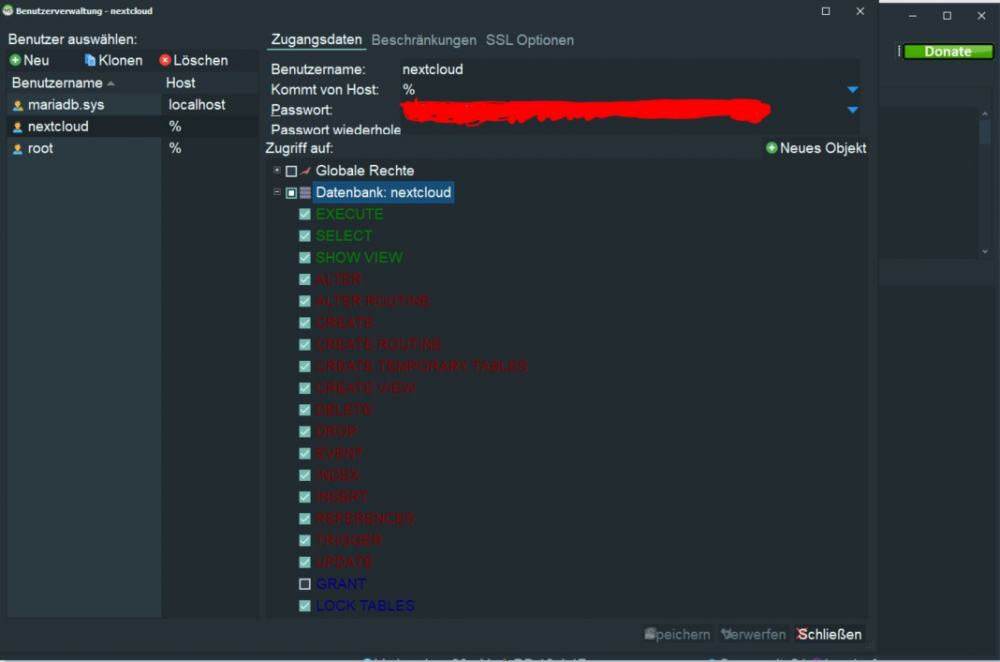1000x662 pixels.
Task: Uncheck the SELECT privilege
Action: point(305,236)
